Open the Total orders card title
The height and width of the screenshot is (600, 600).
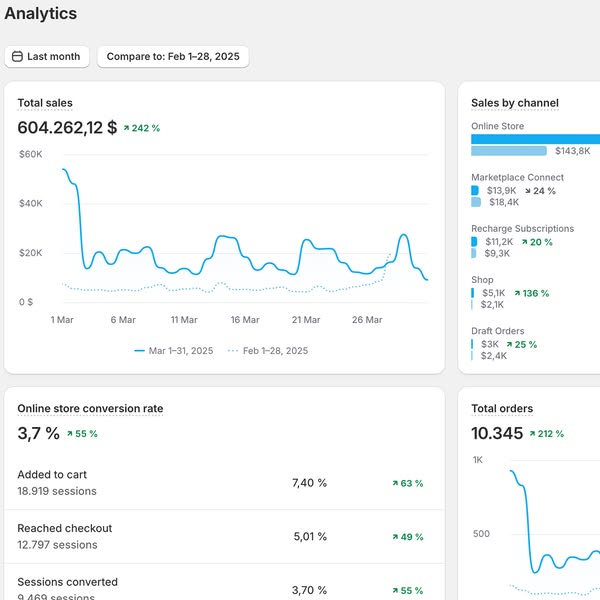point(502,408)
